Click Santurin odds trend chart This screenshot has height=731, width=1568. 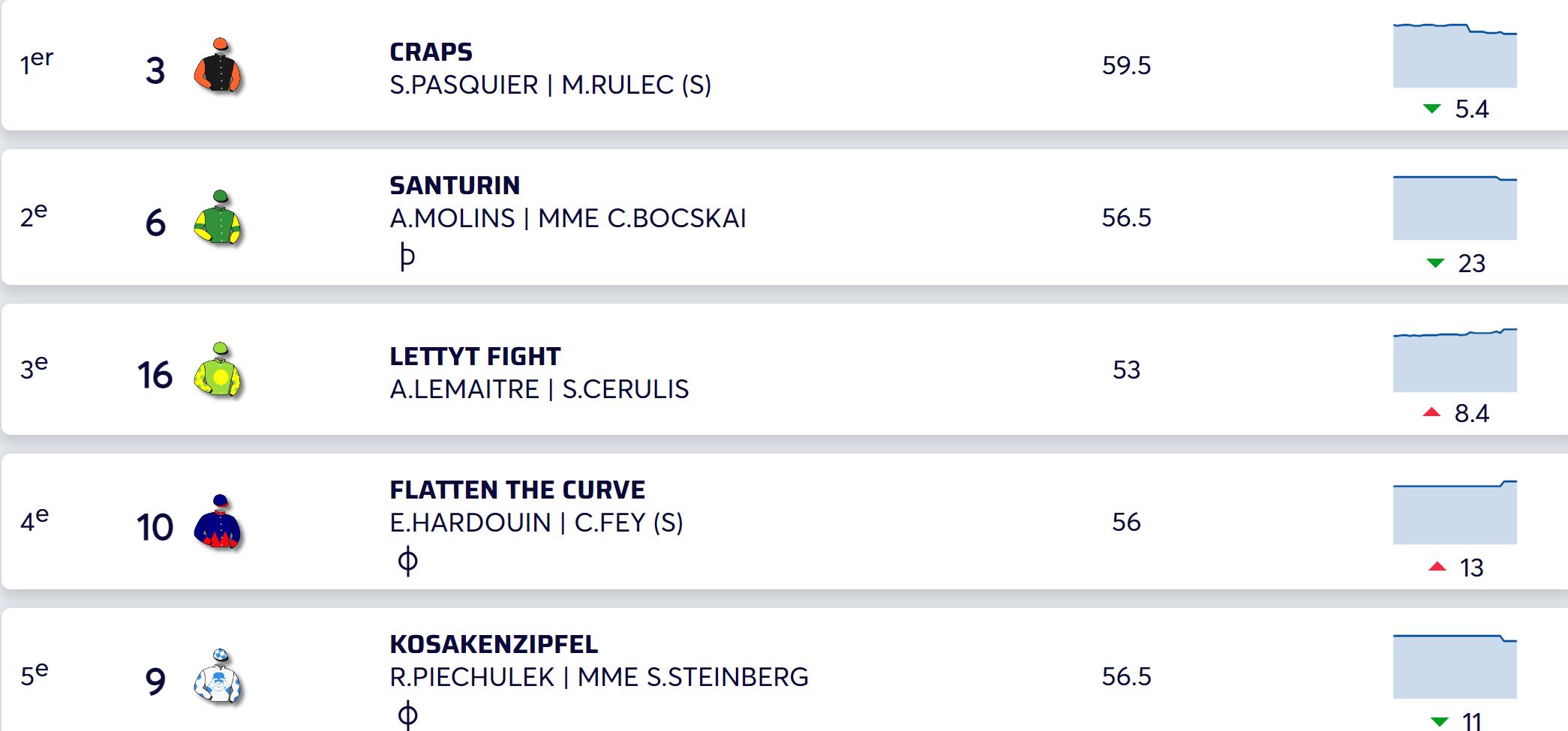[1455, 208]
